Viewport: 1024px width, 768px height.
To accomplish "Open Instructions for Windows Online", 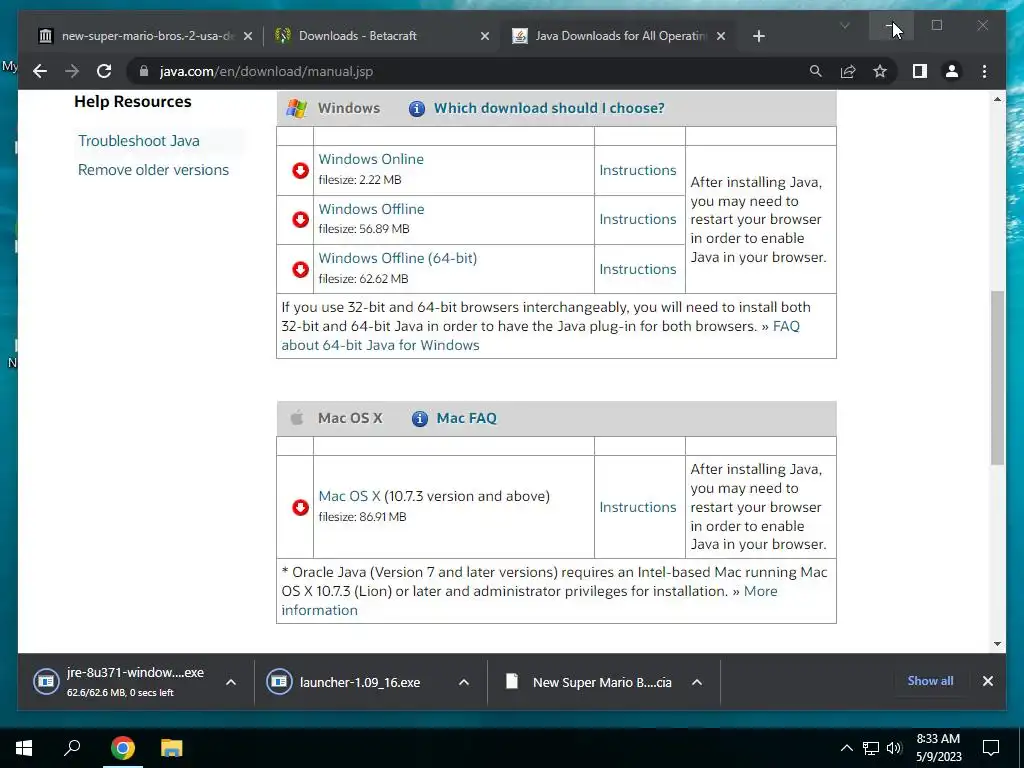I will click(x=638, y=170).
